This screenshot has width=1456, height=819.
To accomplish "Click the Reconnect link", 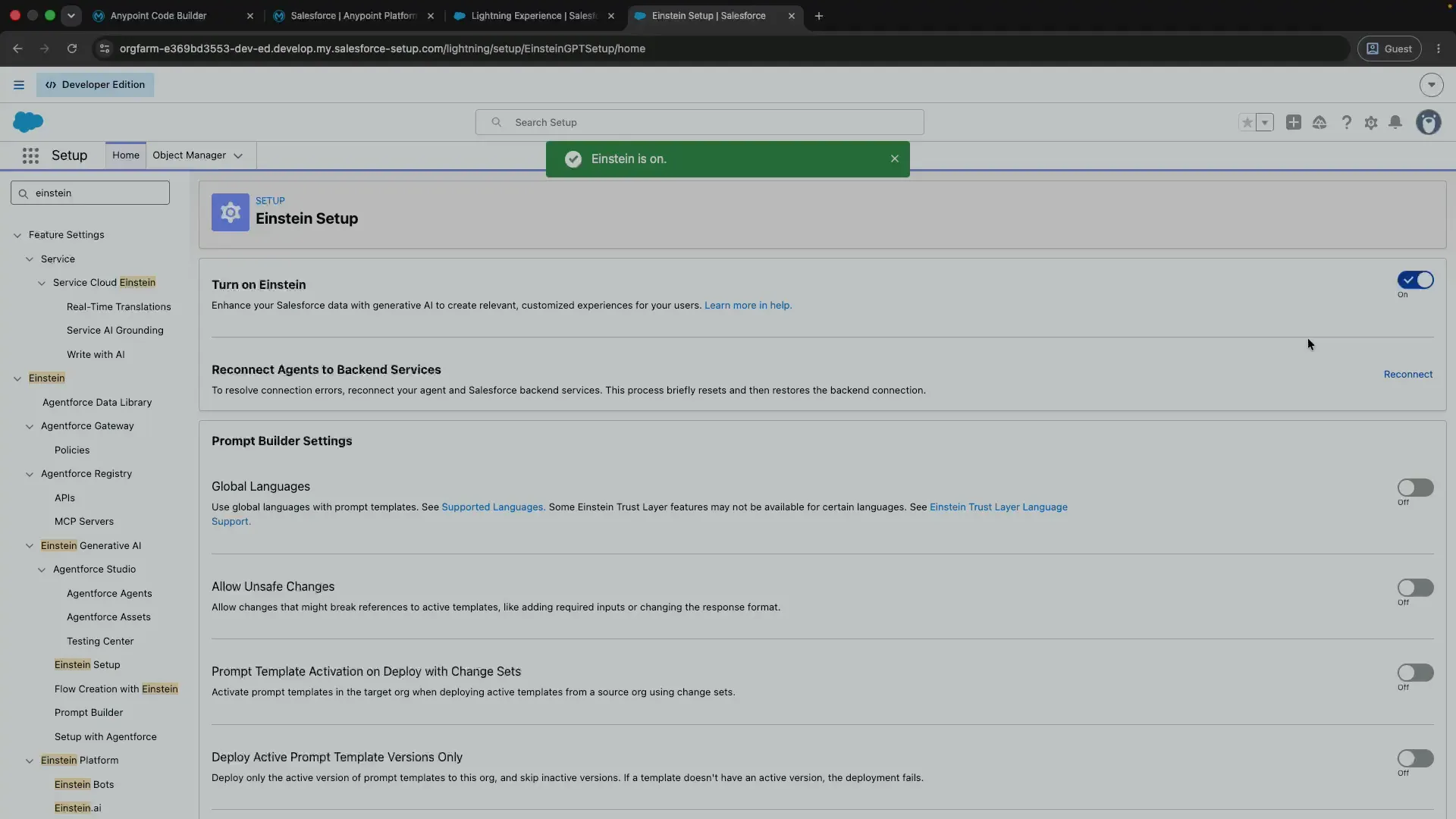I will 1408,375.
